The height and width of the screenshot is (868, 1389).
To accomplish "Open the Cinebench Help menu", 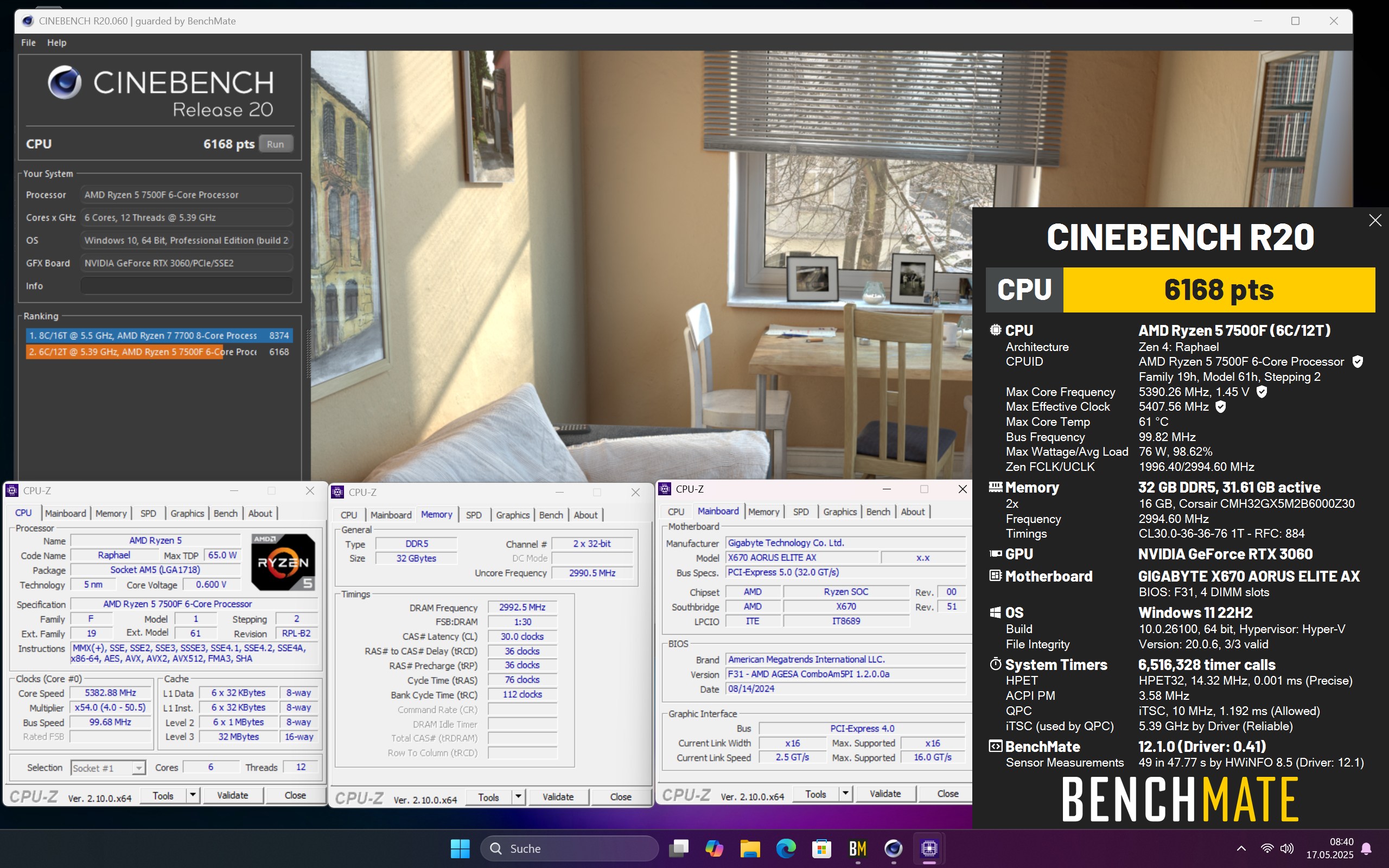I will pyautogui.click(x=56, y=42).
